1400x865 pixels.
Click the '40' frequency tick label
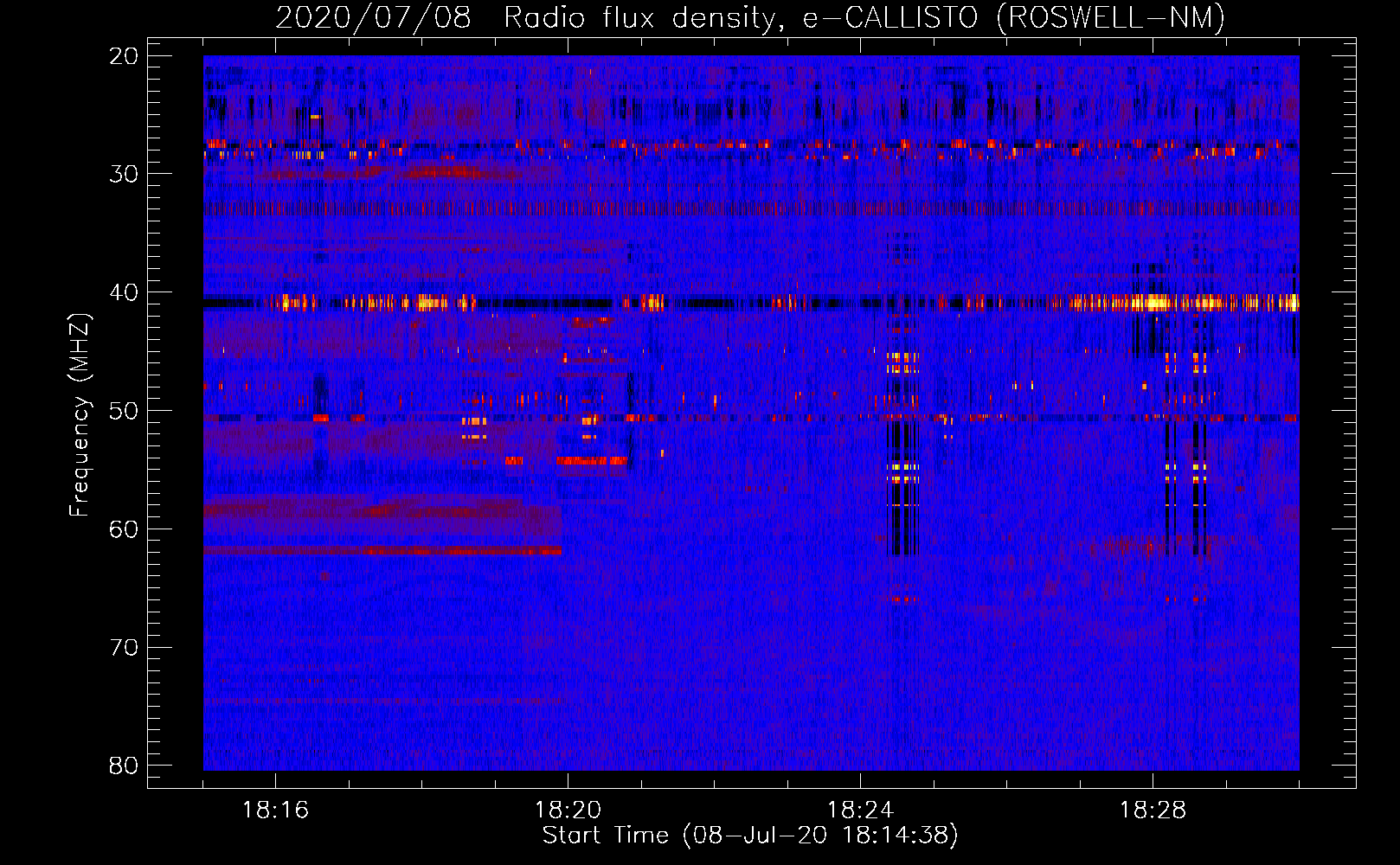coord(124,292)
